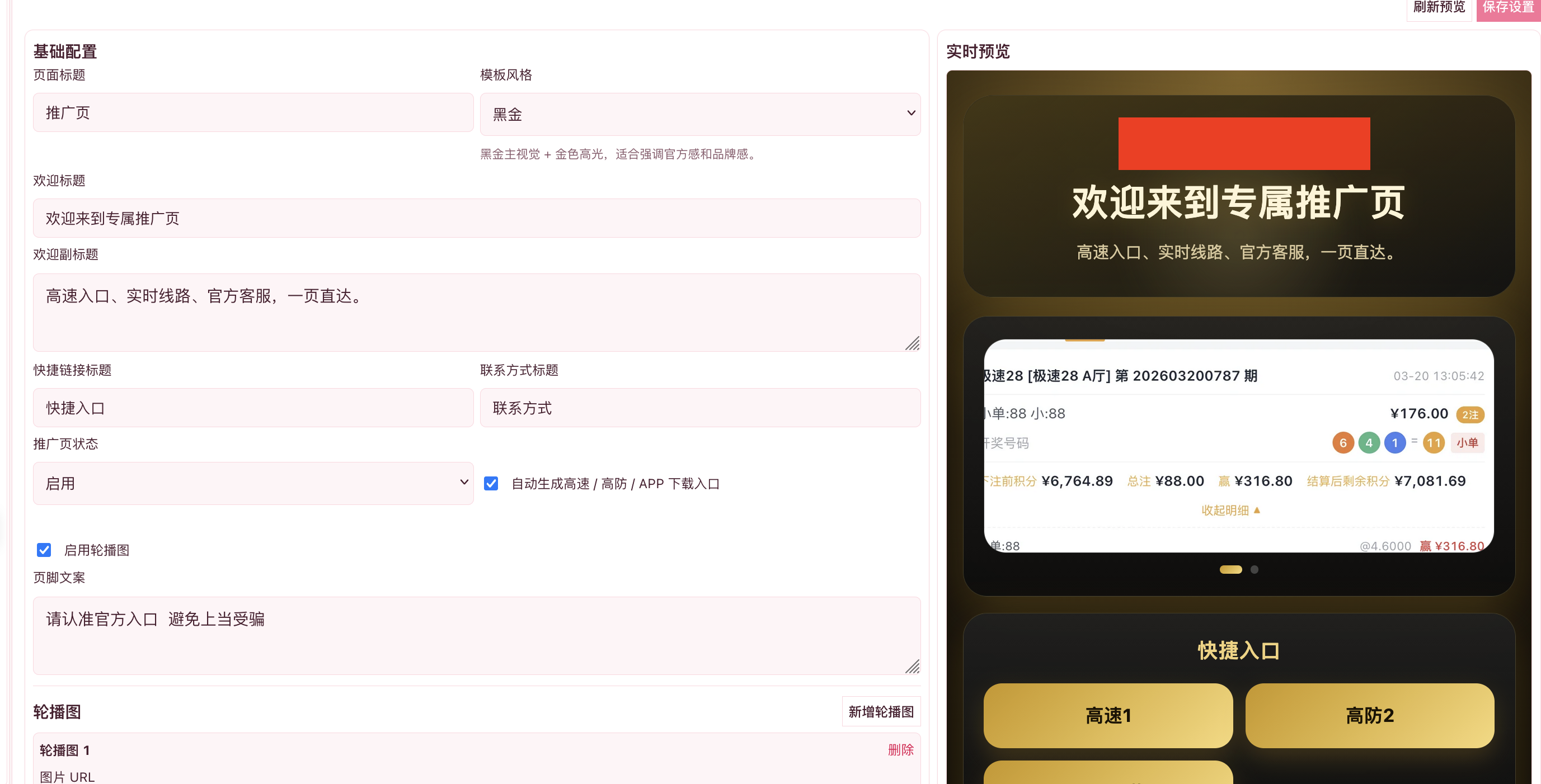
Task: Toggle the 启用轮播图 checkbox
Action: 44,550
